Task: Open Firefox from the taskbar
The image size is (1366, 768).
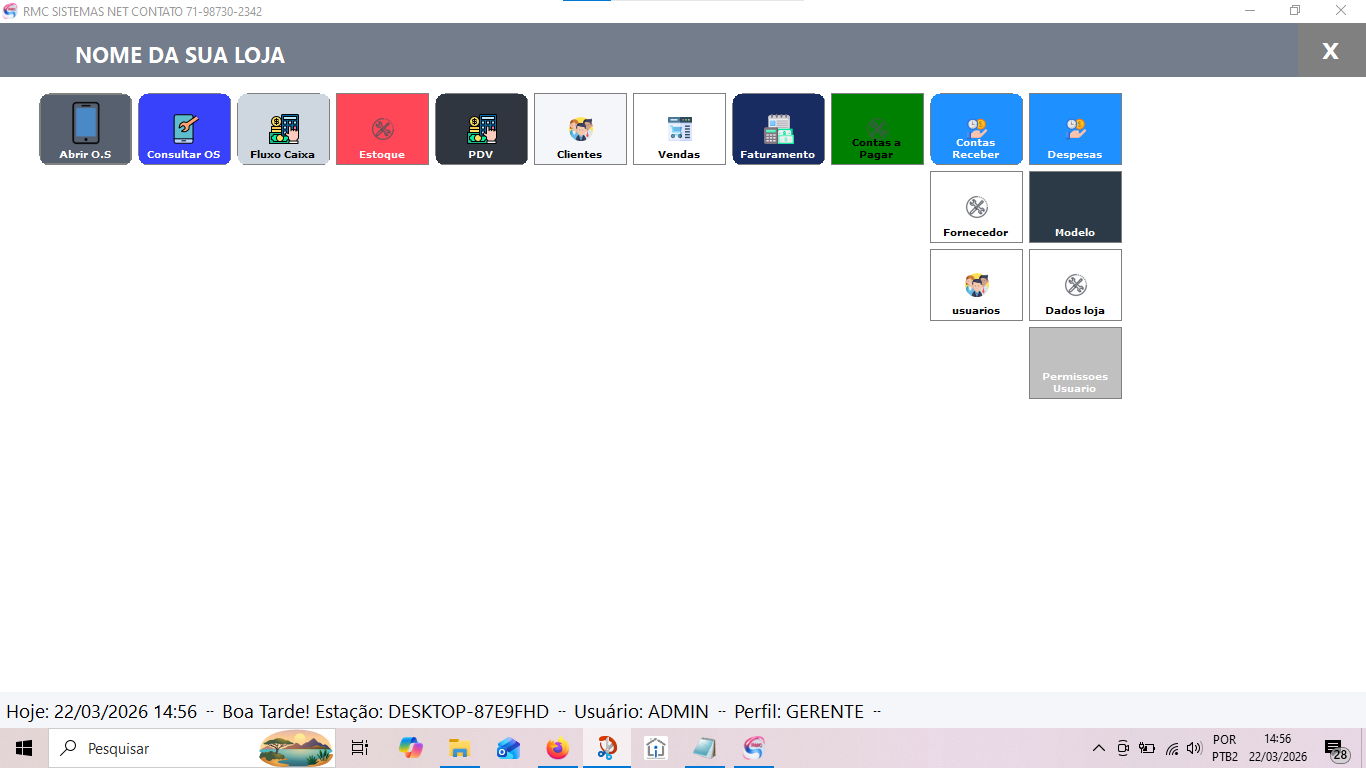Action: tap(557, 748)
